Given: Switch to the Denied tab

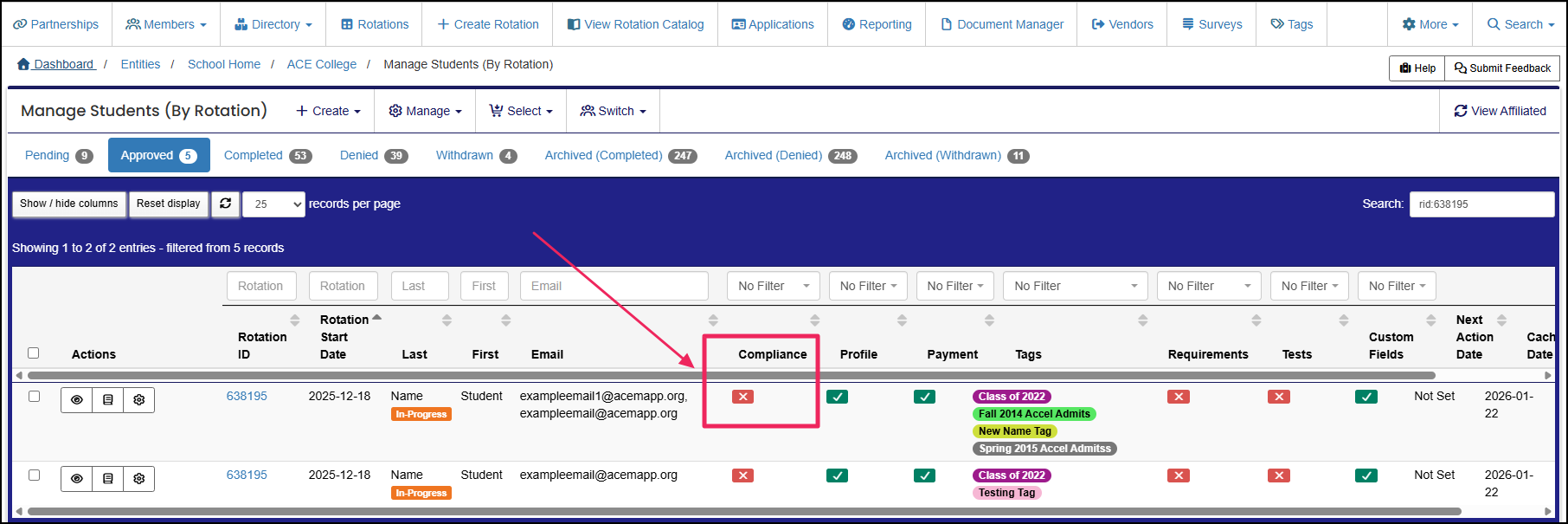Looking at the screenshot, I should point(374,155).
